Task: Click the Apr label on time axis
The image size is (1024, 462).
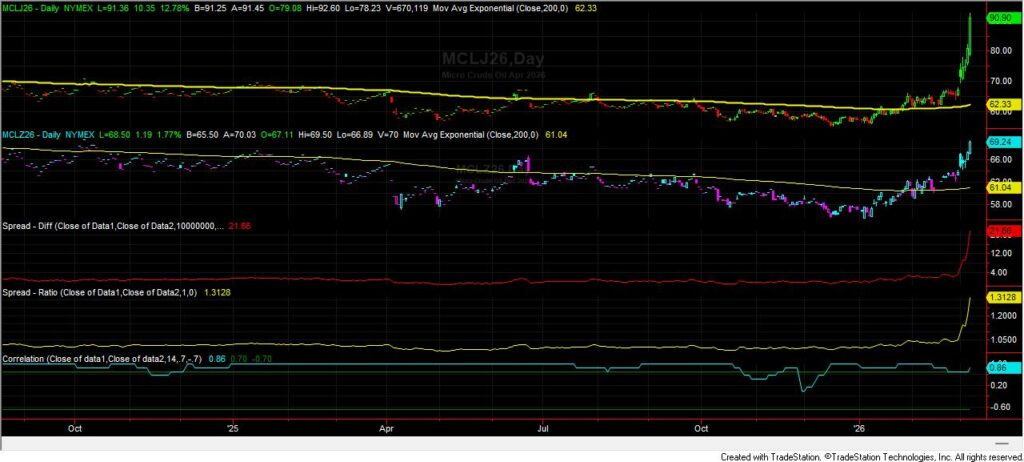Action: pos(387,424)
